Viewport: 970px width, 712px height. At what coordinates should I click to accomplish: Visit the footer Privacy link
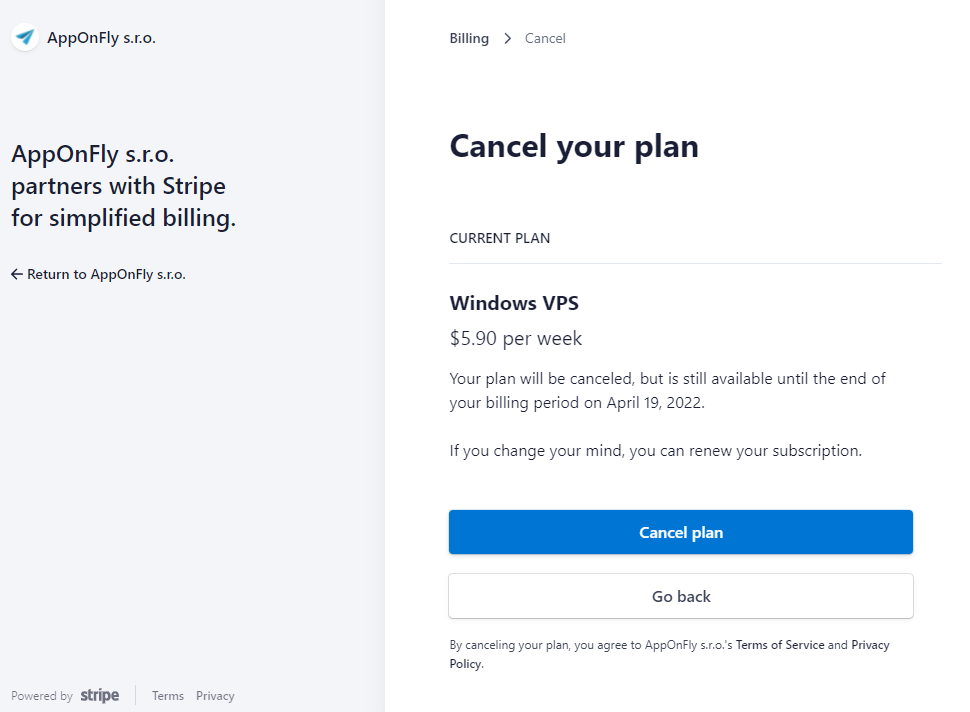(215, 696)
